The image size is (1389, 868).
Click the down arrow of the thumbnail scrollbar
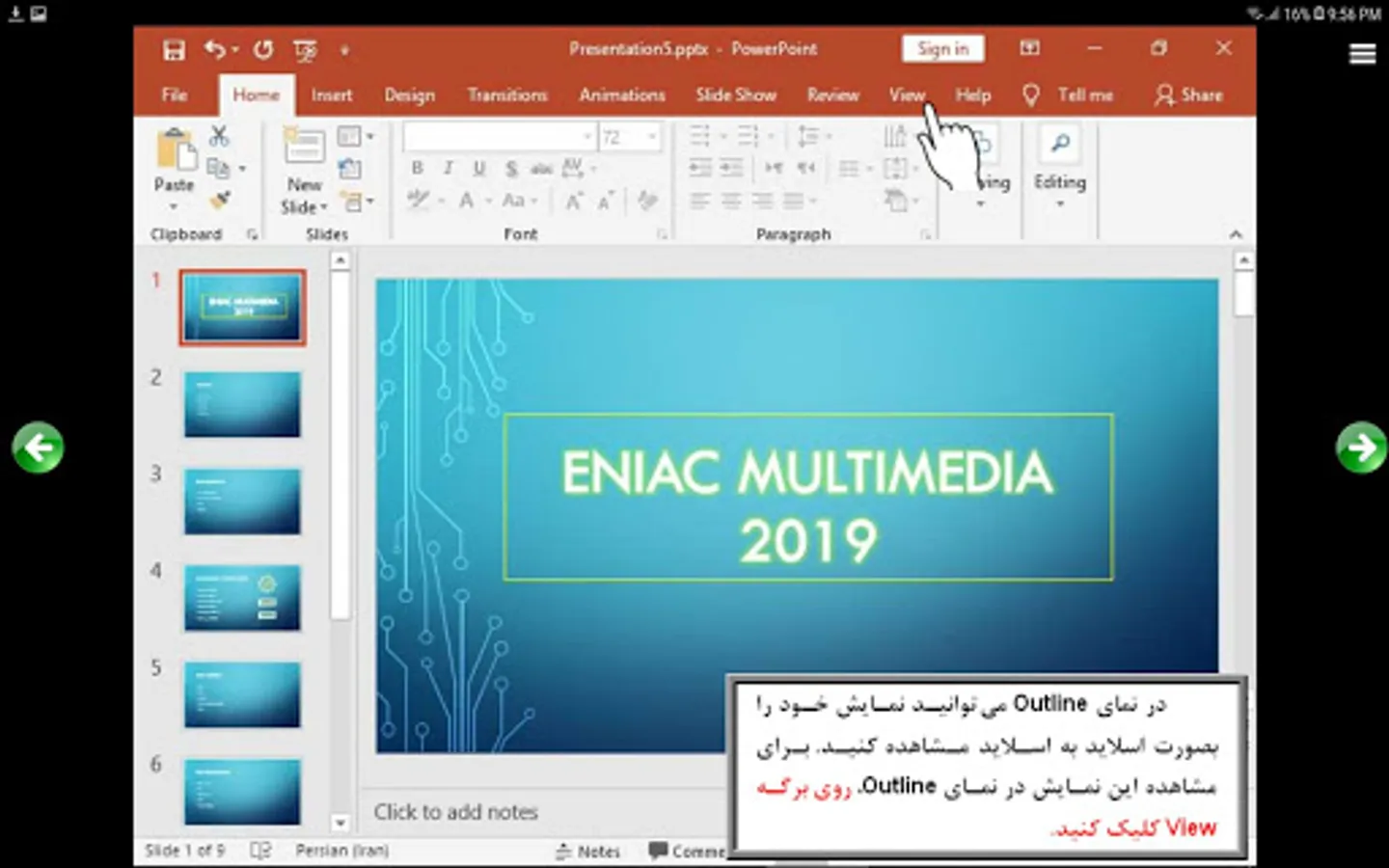[340, 823]
